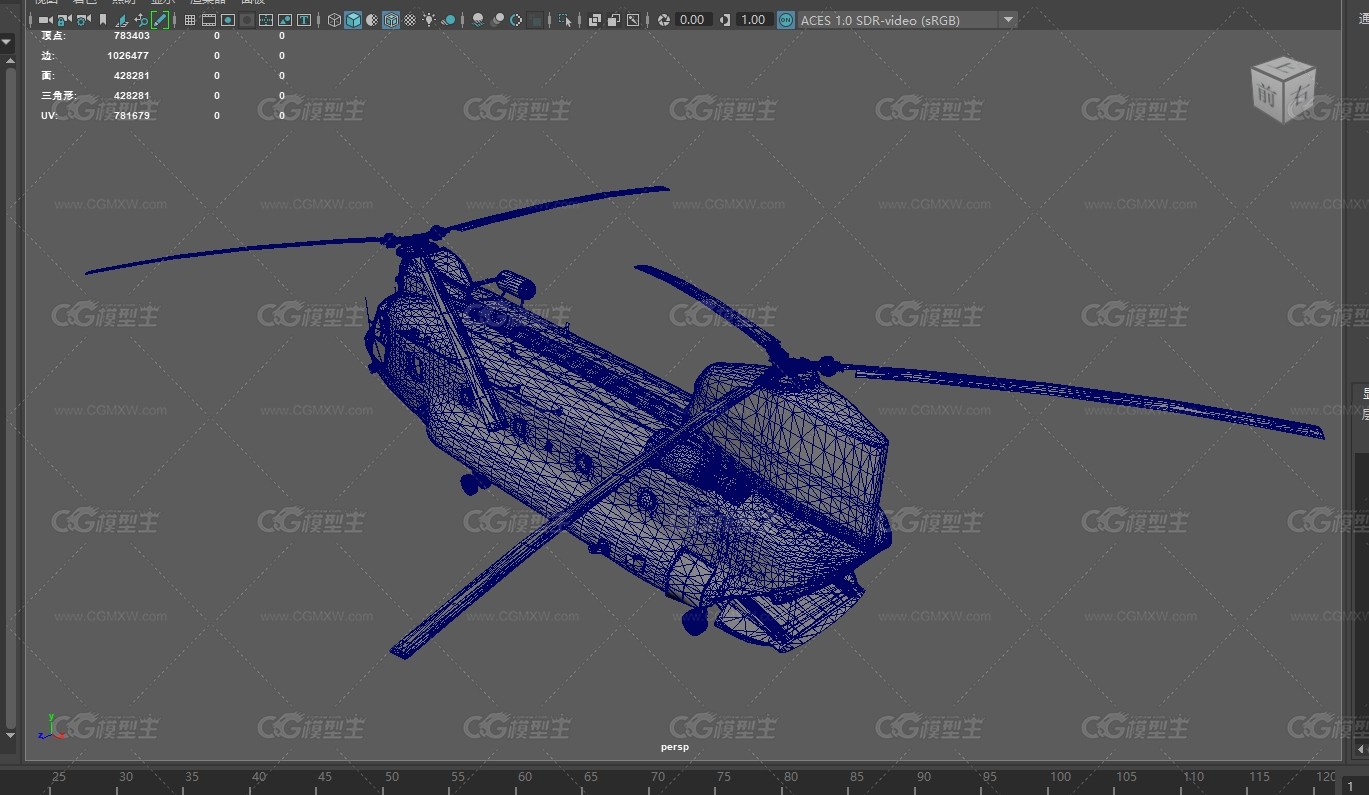Click the X-Ray Active Components icon
The height and width of the screenshot is (795, 1369).
(x=614, y=20)
